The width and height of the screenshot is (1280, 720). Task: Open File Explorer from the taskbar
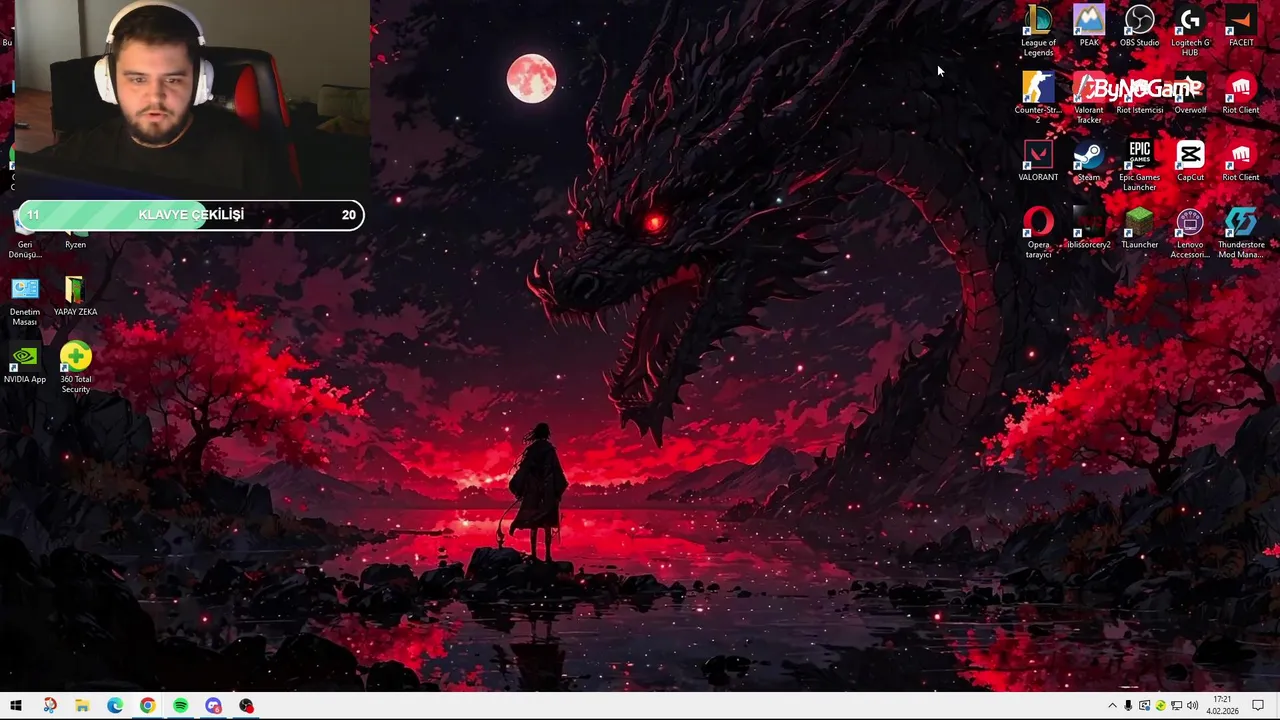pyautogui.click(x=82, y=706)
